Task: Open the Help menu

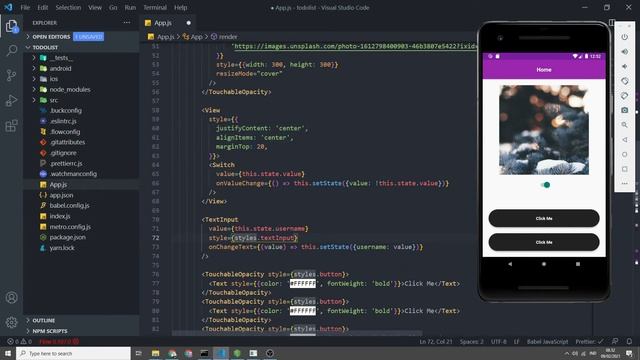Action: coord(180,7)
